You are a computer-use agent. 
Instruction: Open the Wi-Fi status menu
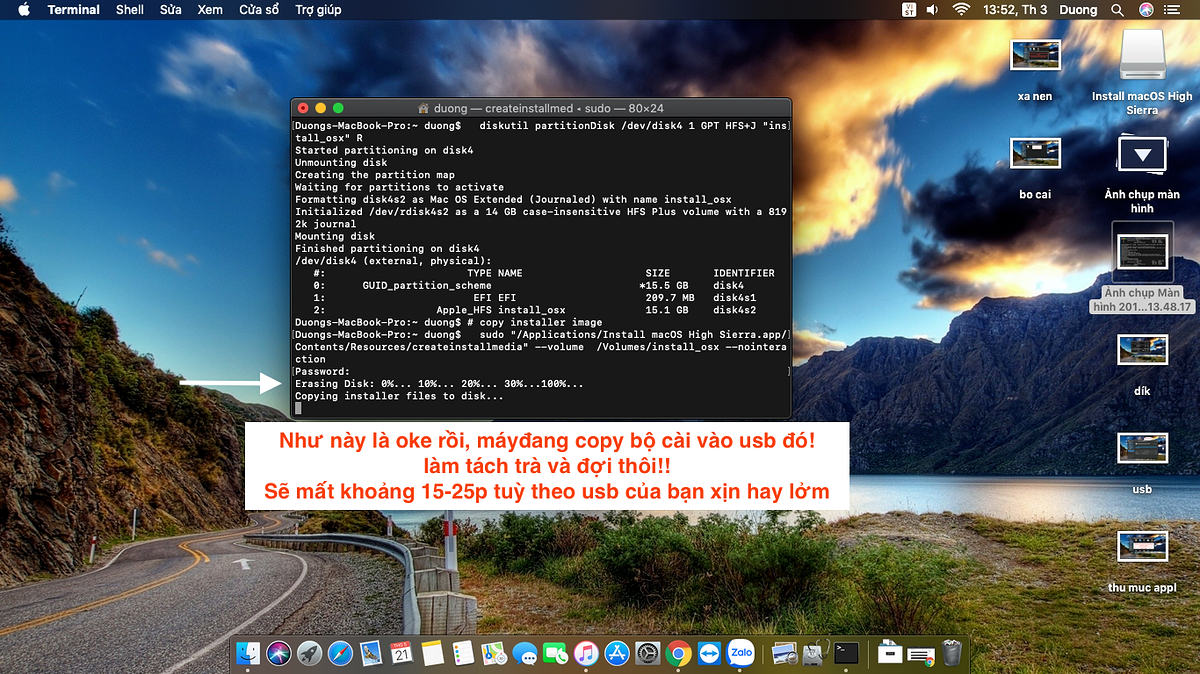coord(961,9)
